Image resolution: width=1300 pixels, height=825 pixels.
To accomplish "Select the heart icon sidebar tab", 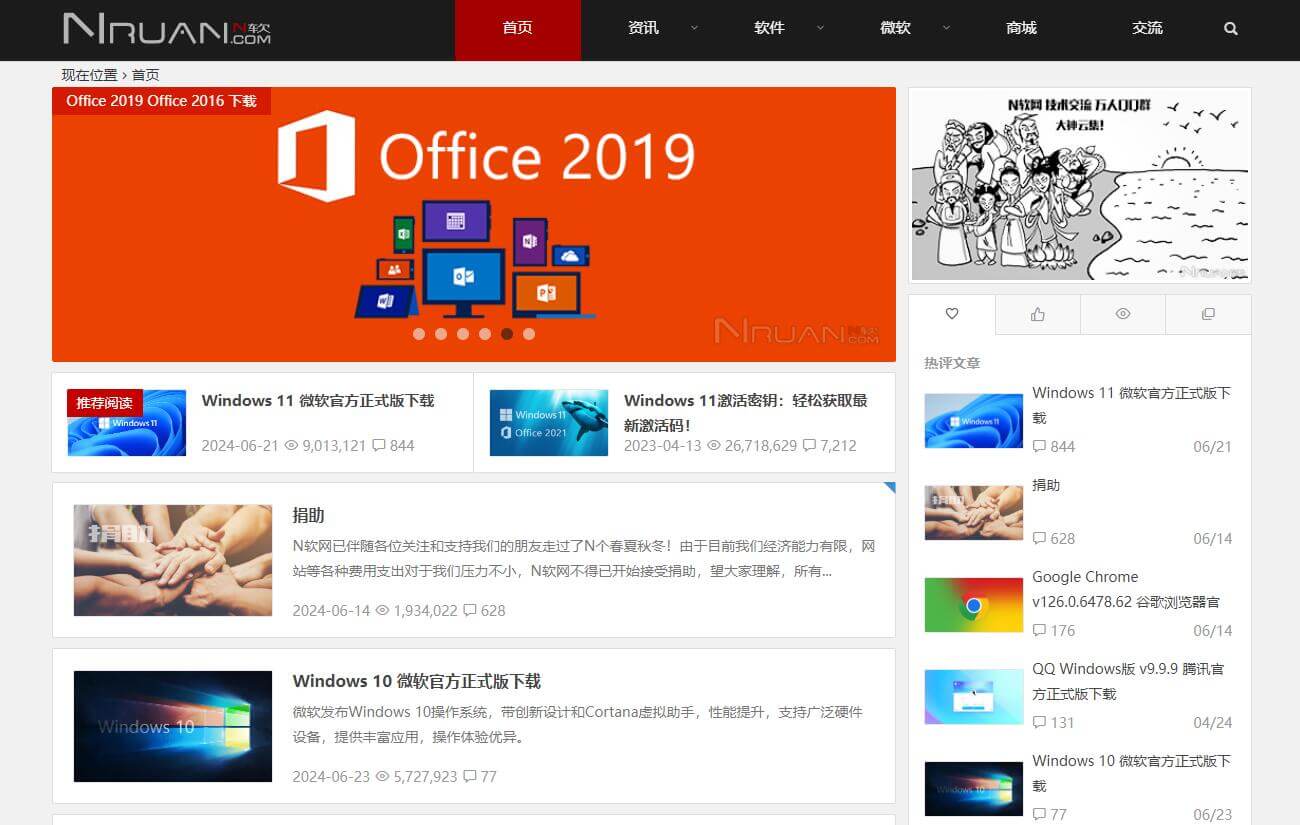I will click(x=952, y=314).
